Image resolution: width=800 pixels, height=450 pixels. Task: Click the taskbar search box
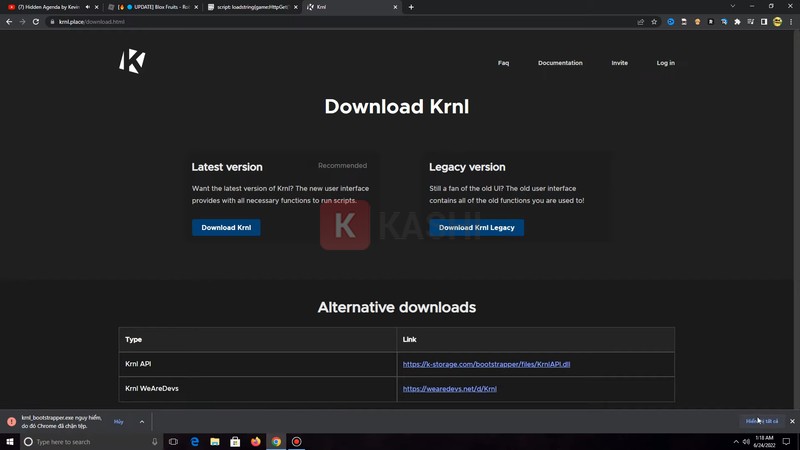pos(92,442)
